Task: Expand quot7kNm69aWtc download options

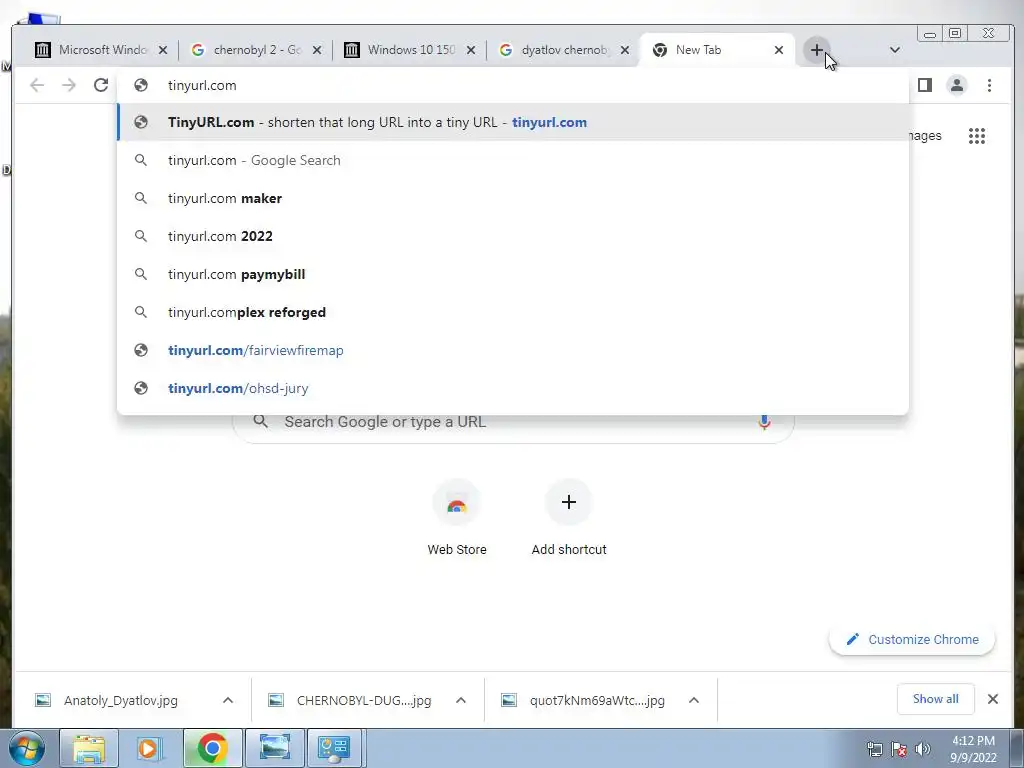Action: (694, 700)
